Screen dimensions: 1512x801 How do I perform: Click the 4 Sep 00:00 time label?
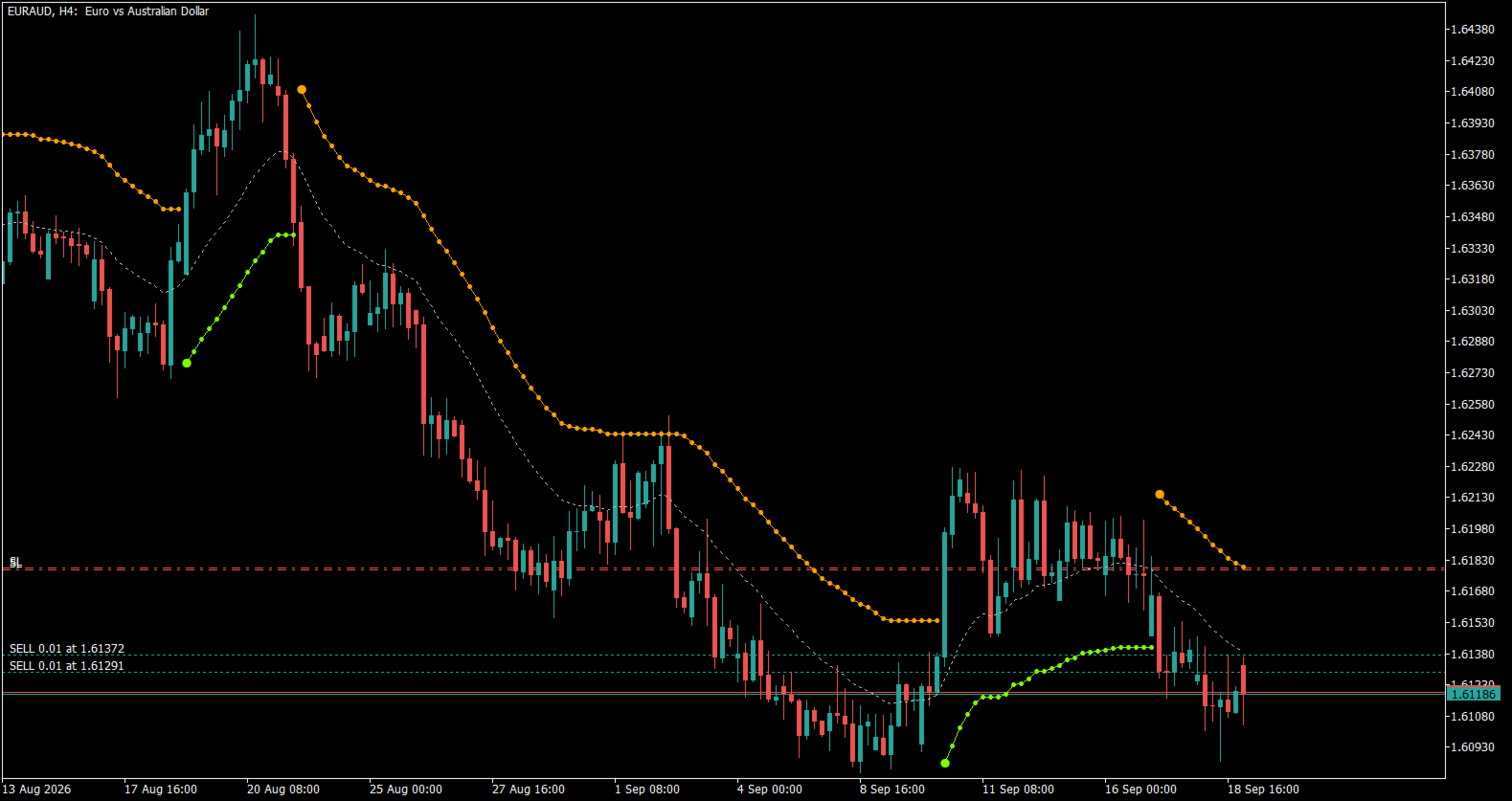coord(770,790)
